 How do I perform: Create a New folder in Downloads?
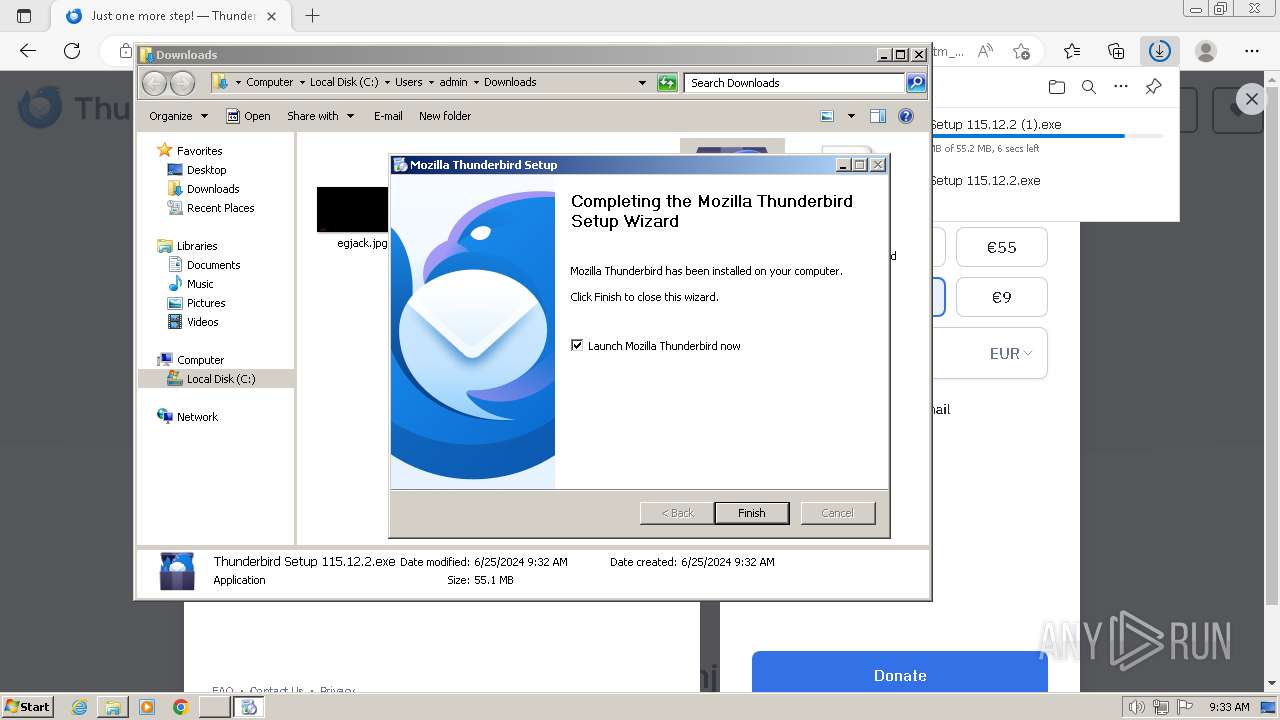click(445, 116)
